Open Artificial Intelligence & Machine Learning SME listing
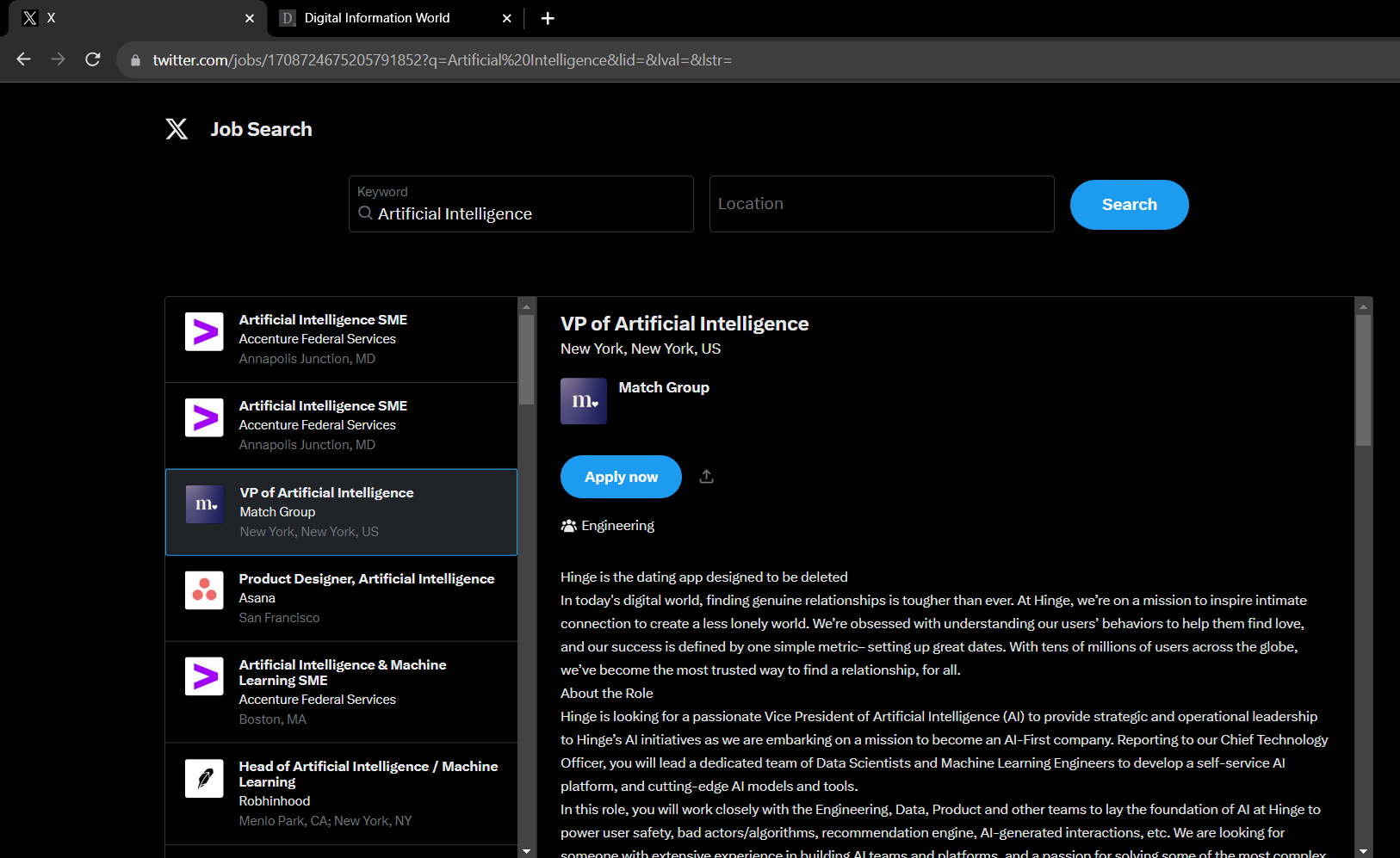1400x858 pixels. point(341,692)
